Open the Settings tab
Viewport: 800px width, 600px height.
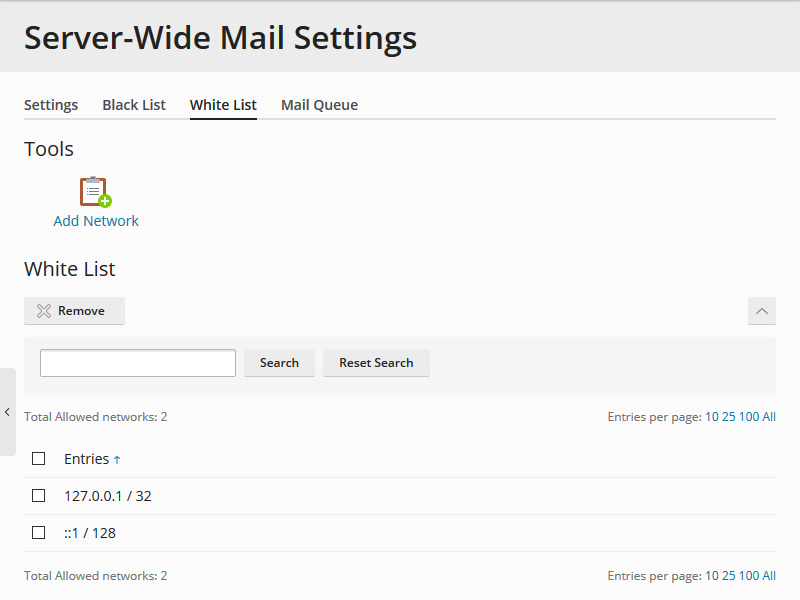51,105
